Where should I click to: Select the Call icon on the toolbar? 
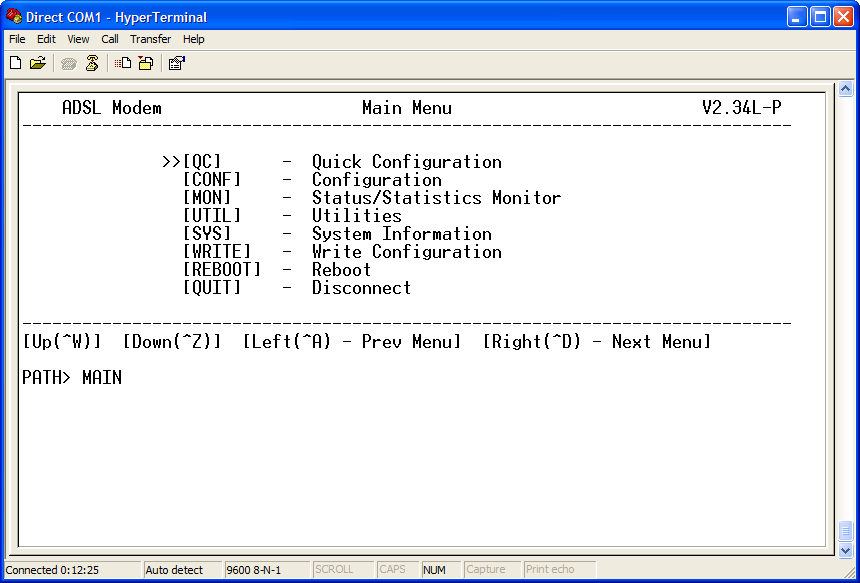point(68,62)
